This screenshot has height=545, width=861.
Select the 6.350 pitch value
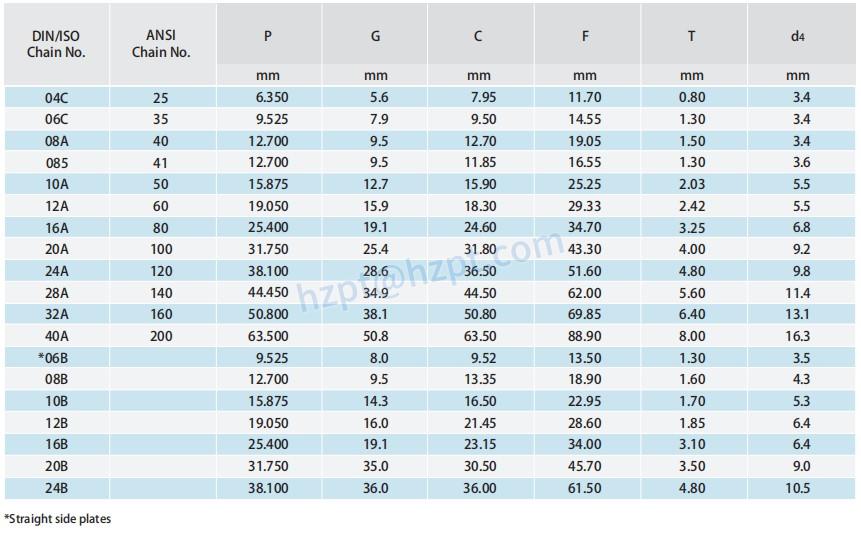click(271, 97)
